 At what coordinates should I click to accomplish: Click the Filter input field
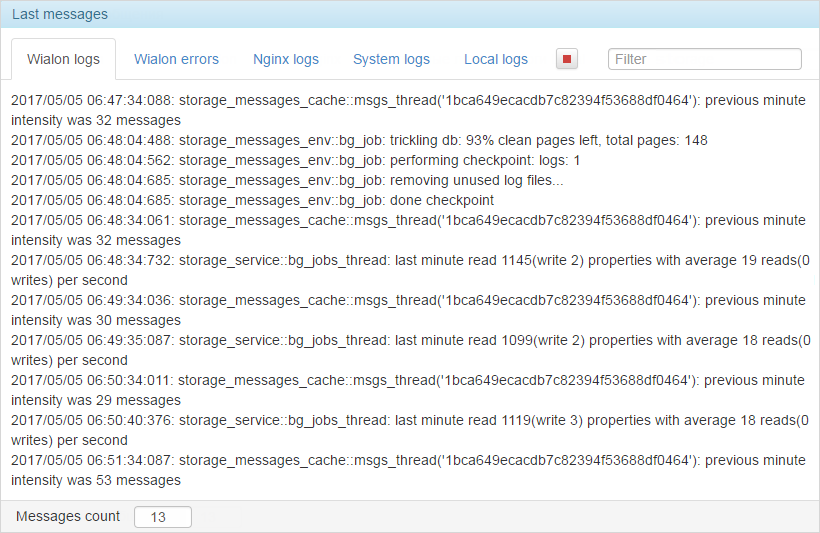pos(704,59)
